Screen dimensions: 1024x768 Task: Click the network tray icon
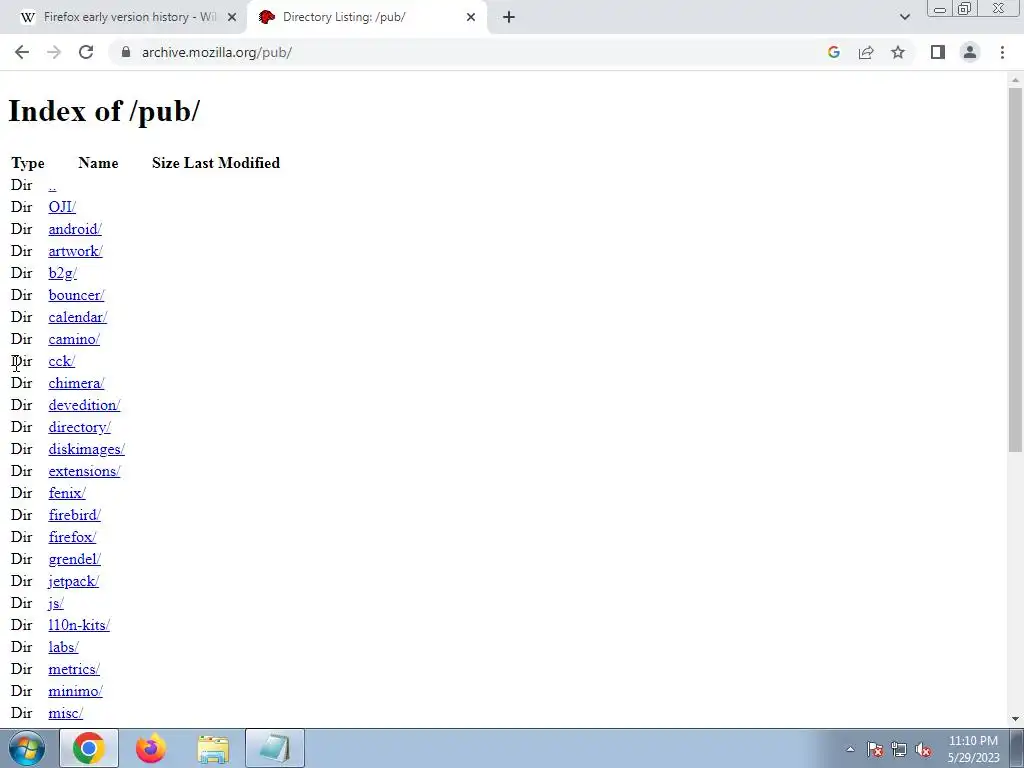(x=899, y=749)
